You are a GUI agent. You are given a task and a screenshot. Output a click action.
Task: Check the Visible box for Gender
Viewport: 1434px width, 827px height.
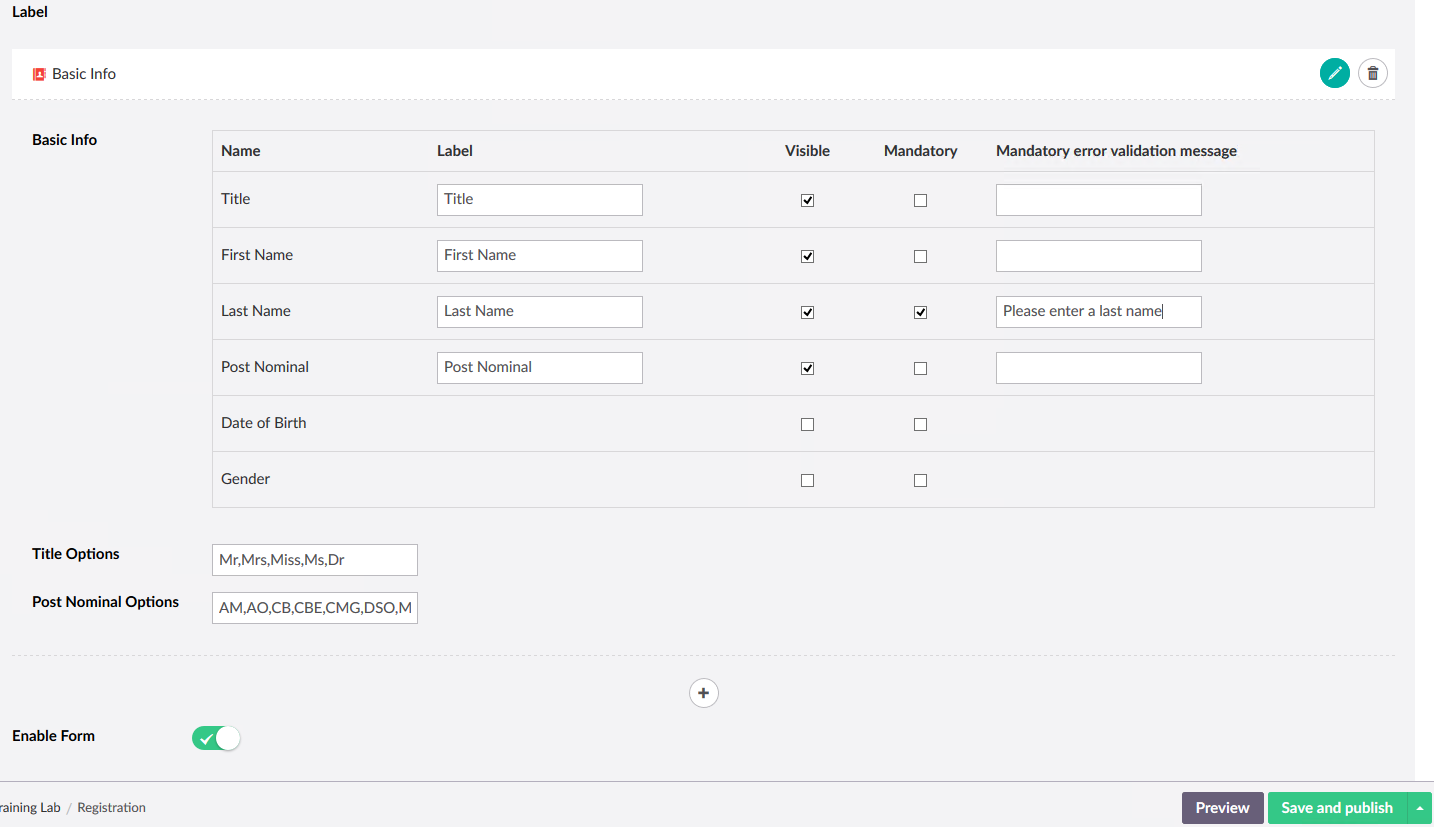coord(807,479)
